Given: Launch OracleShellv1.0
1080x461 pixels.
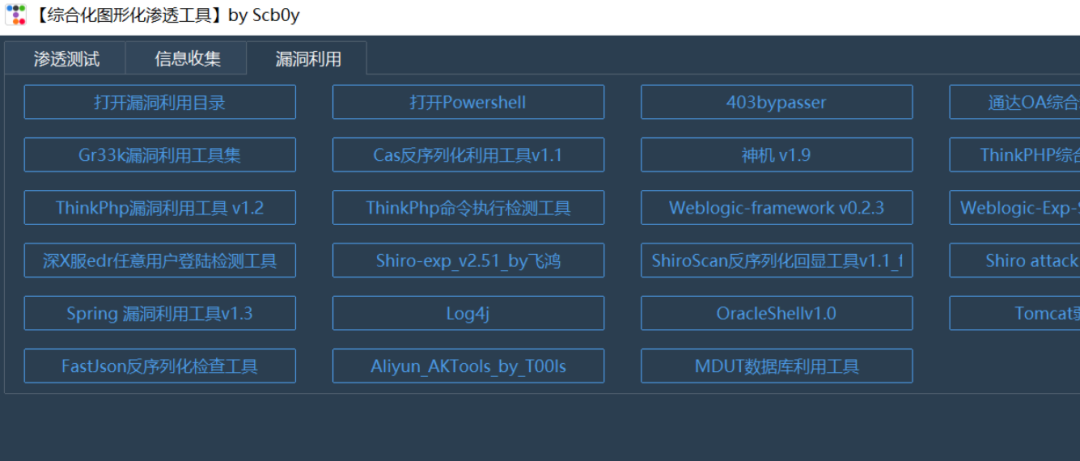Looking at the screenshot, I should click(777, 314).
